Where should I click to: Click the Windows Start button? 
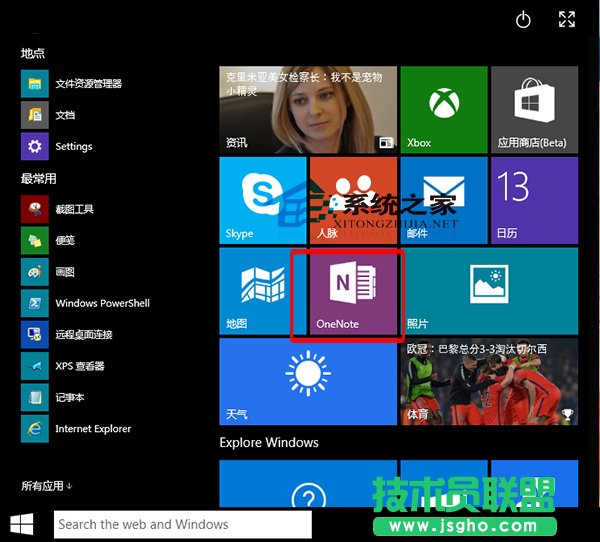coord(21,524)
